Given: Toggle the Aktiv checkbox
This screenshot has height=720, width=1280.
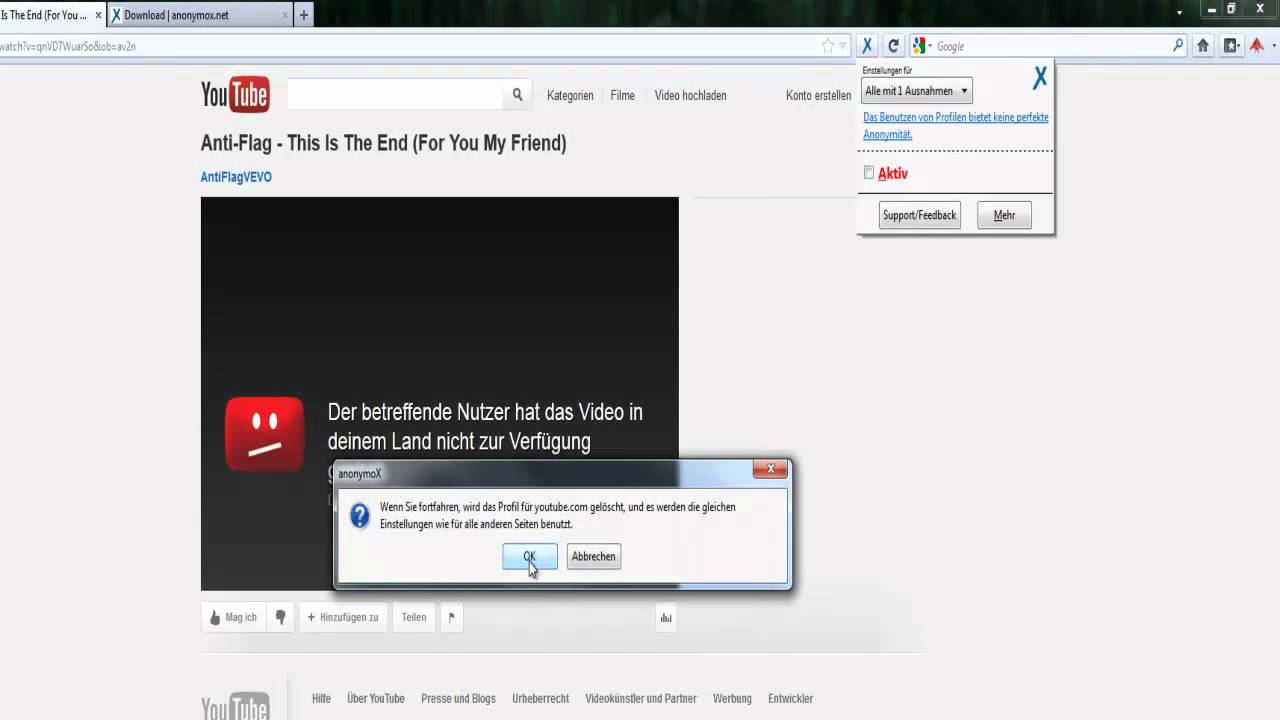Looking at the screenshot, I should click(869, 173).
